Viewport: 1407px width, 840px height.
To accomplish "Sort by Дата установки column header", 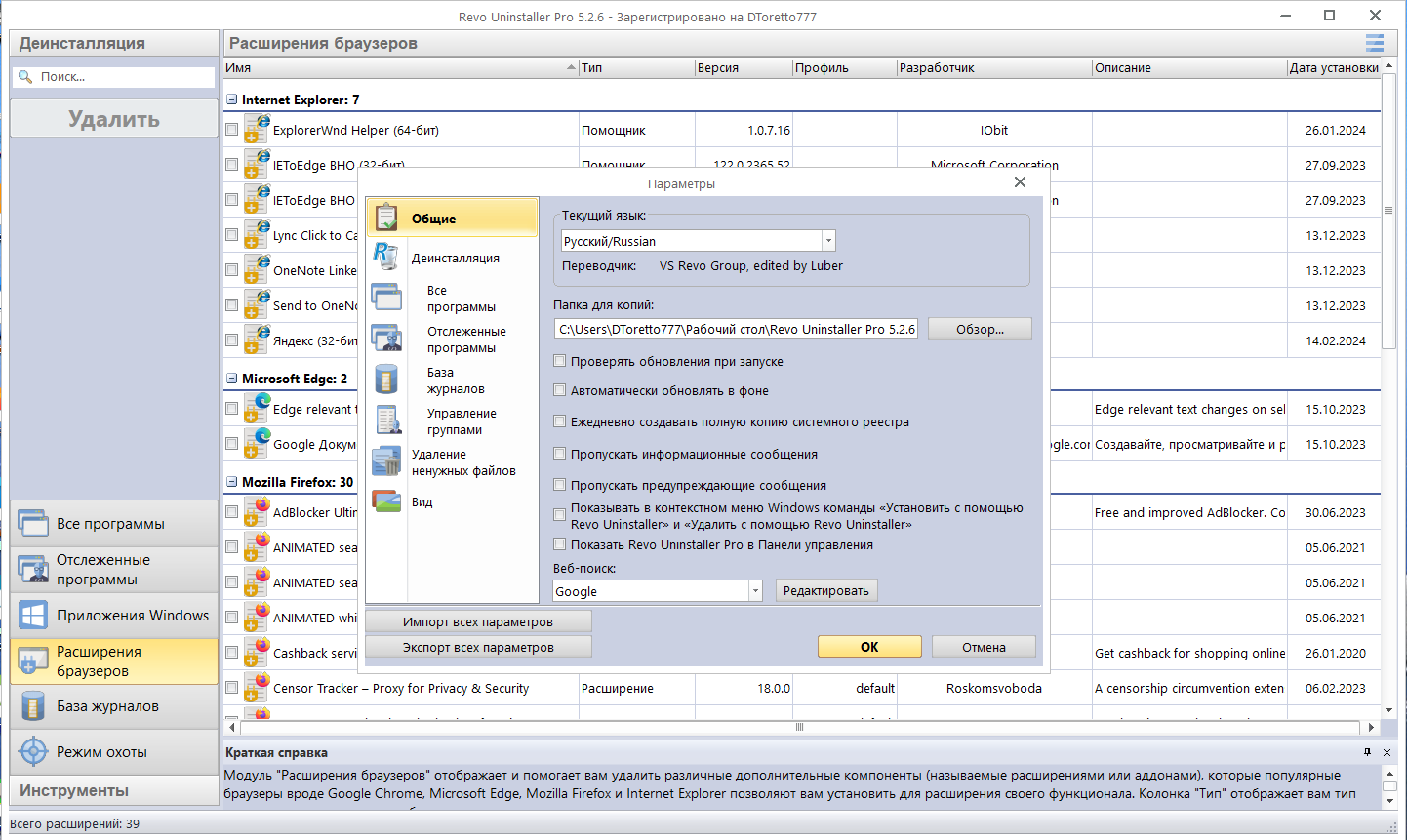I will 1334,67.
